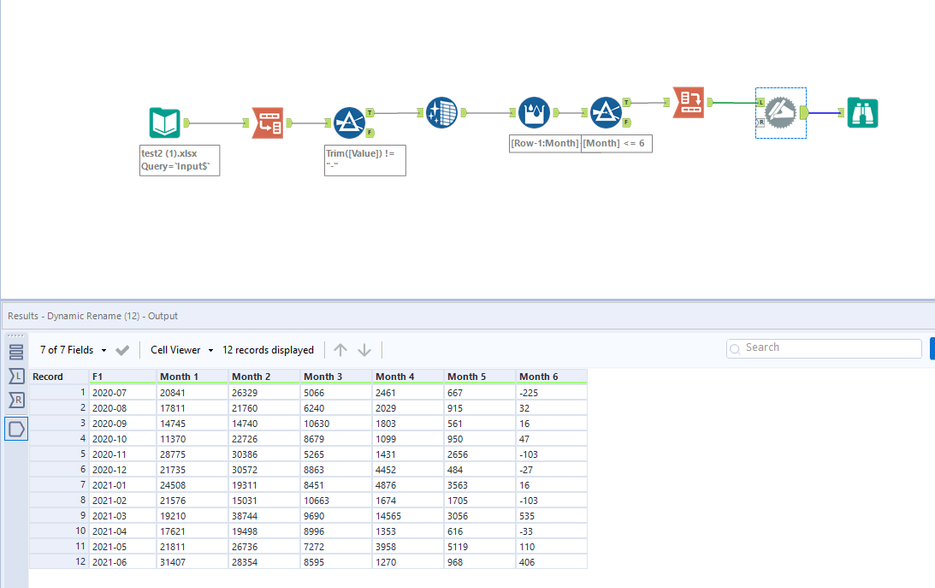The height and width of the screenshot is (588, 935).
Task: Show metadata view in results panel
Action: click(x=16, y=352)
